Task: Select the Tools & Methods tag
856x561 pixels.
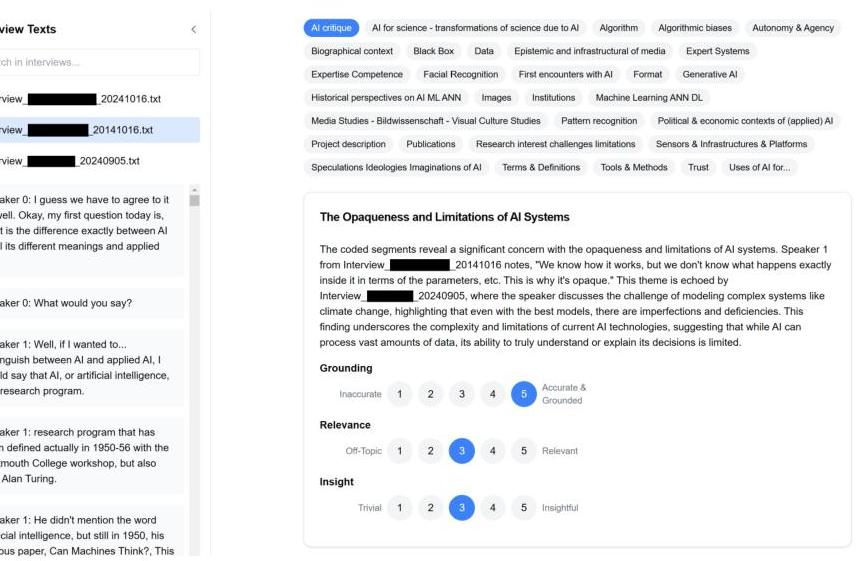Action: [x=634, y=168]
